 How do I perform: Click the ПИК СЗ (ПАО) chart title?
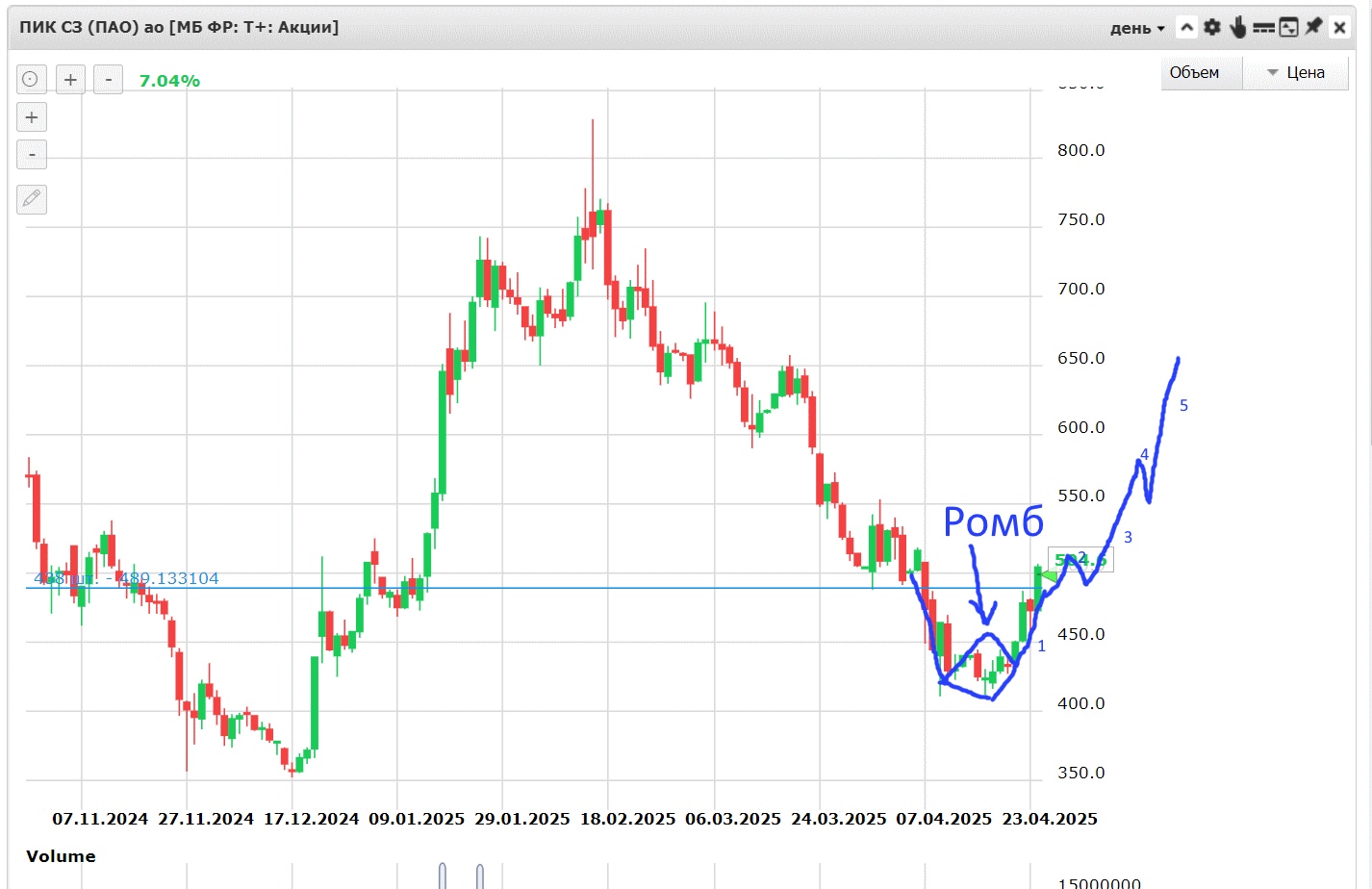coord(179,27)
